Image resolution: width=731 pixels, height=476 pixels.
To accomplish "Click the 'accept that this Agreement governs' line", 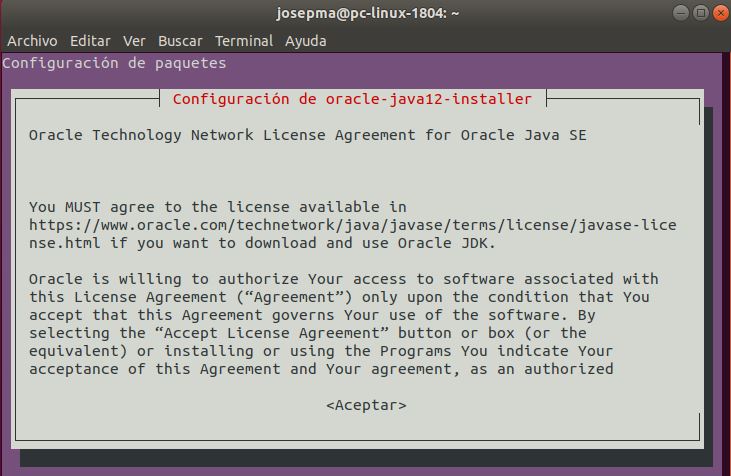I will coord(312,315).
